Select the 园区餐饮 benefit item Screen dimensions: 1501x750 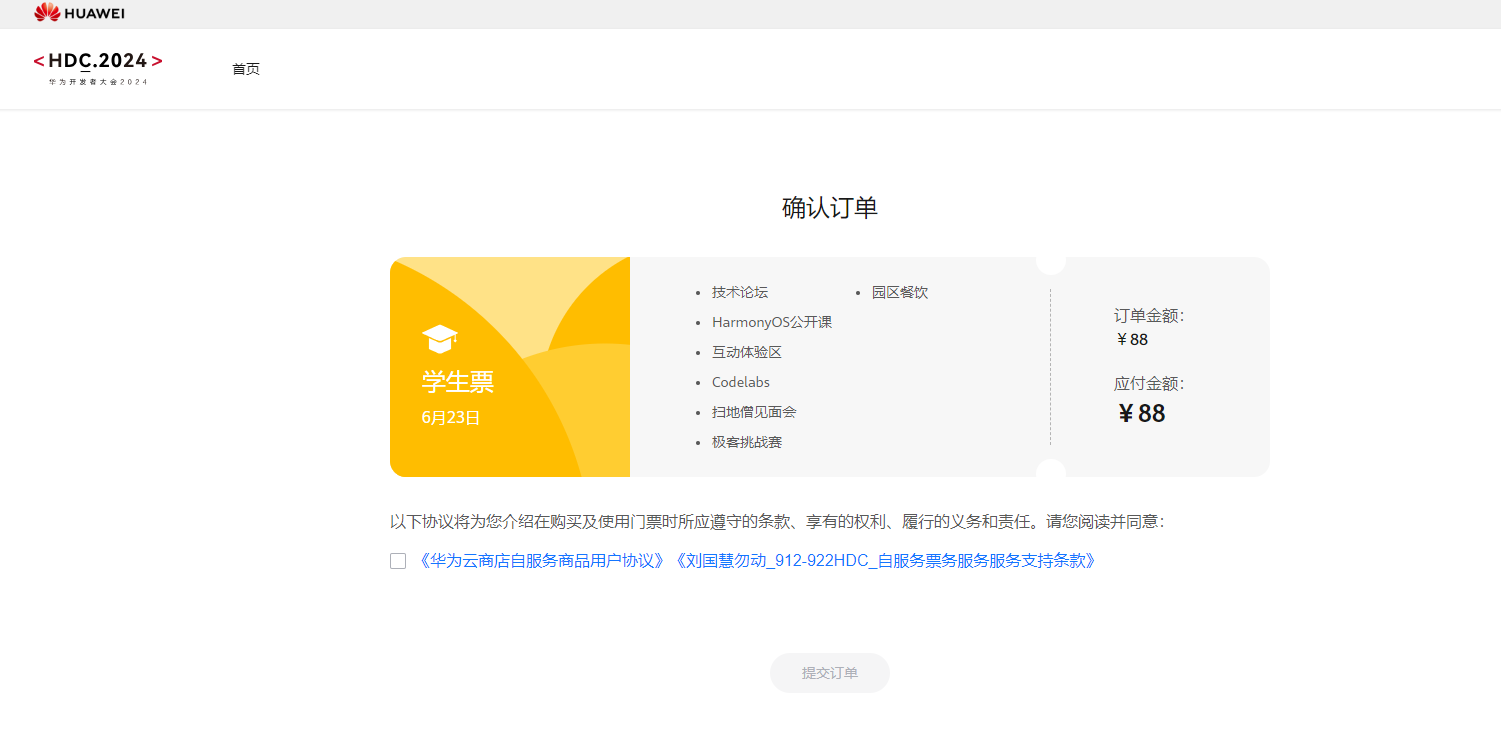[900, 292]
